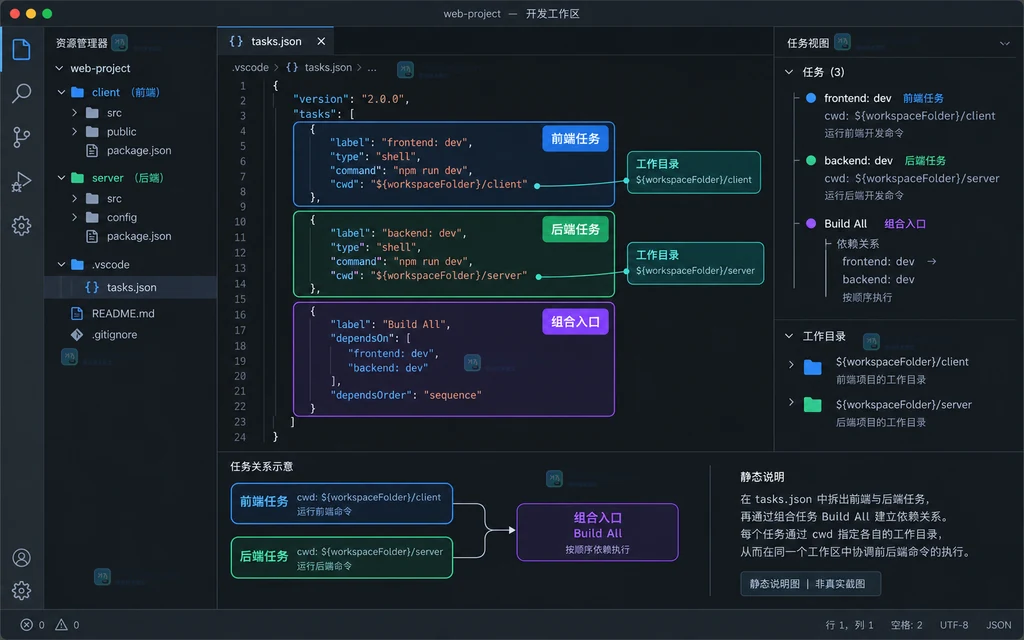This screenshot has height=640, width=1024.
Task: Click the 前端任务 box in relationship diagram
Action: point(342,504)
